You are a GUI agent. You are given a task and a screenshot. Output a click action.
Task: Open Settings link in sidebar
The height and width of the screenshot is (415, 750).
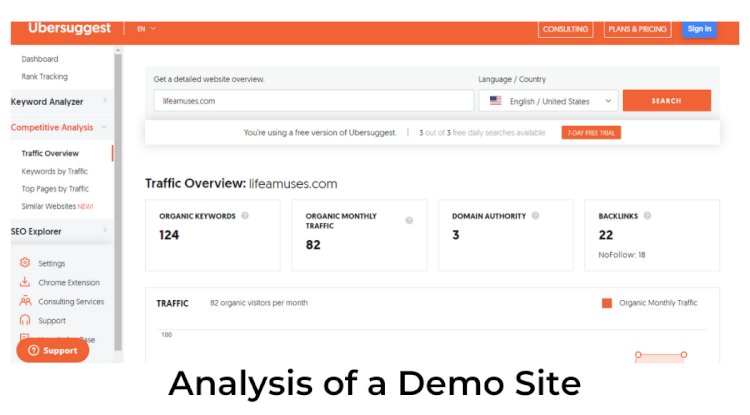click(51, 263)
